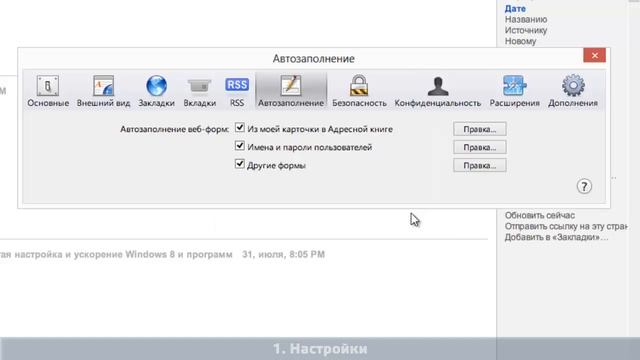Click Обновить сейчас in sidebar
The height and width of the screenshot is (360, 640).
pos(540,215)
